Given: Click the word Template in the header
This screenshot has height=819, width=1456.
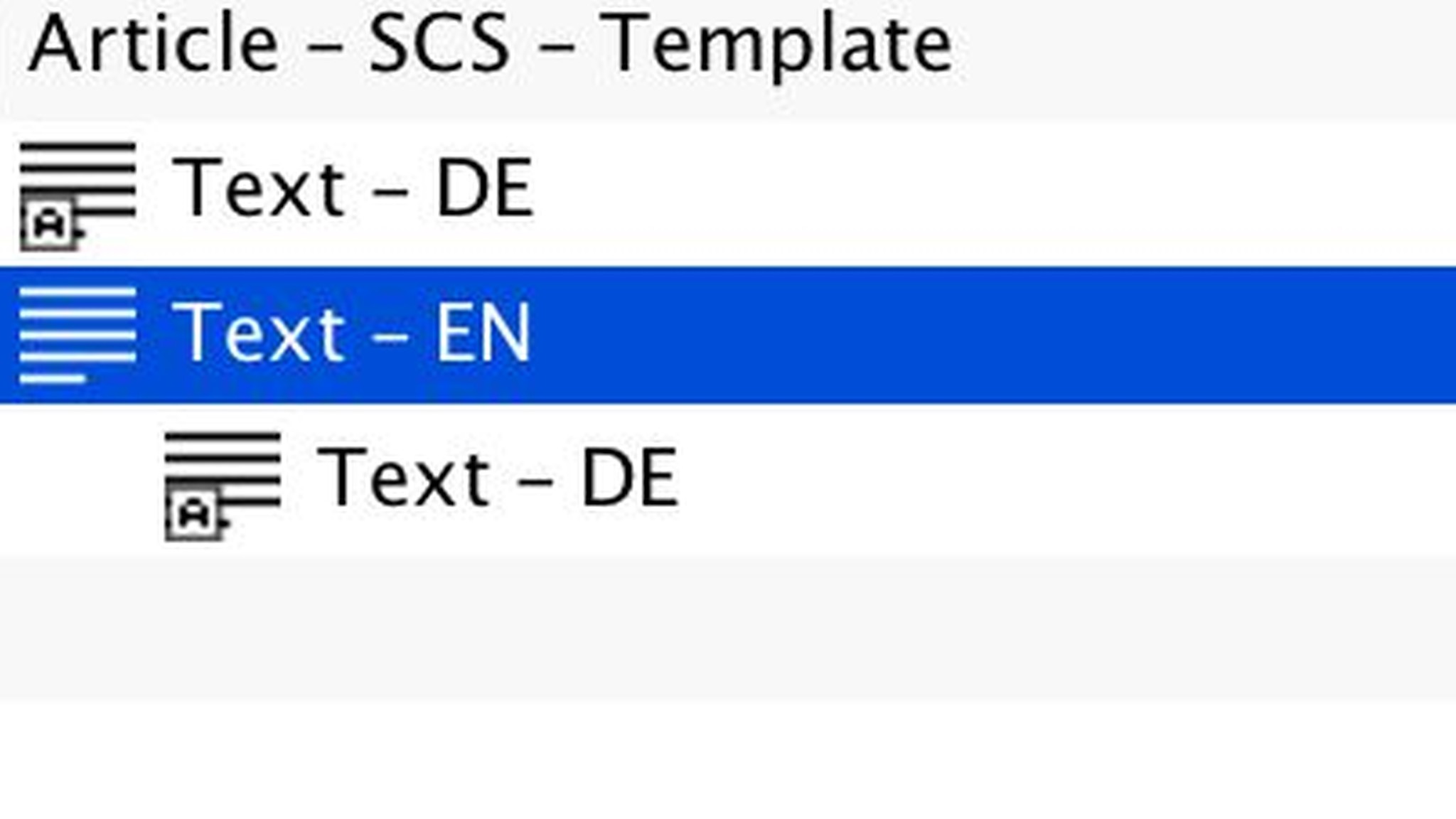Looking at the screenshot, I should [x=781, y=44].
